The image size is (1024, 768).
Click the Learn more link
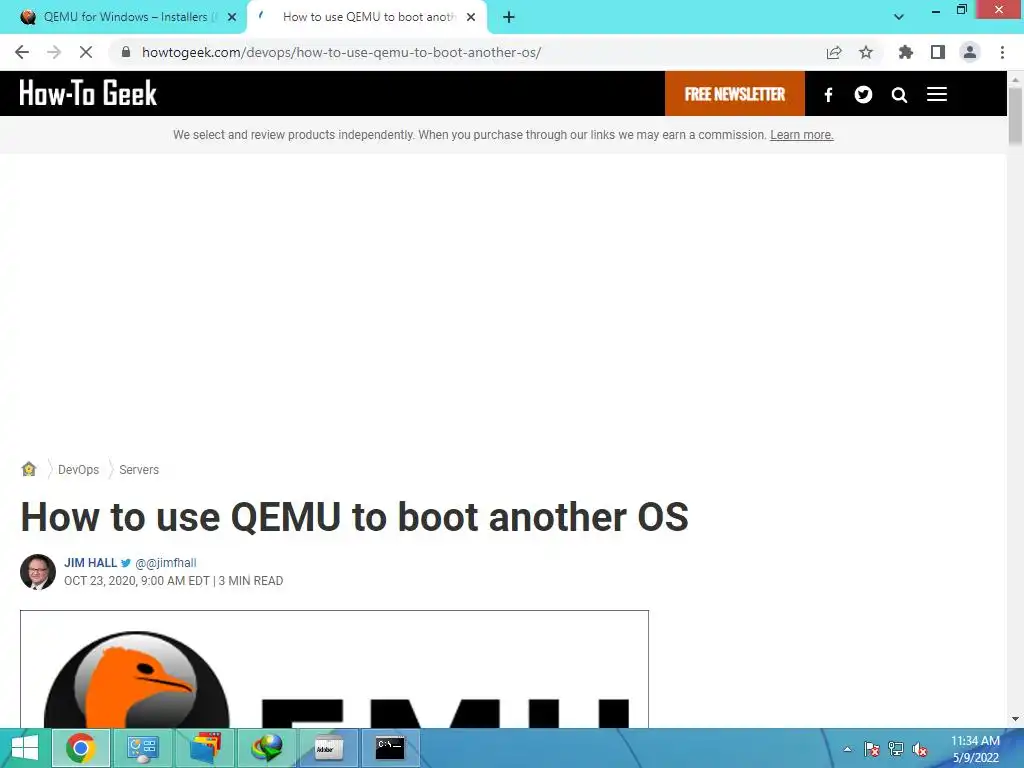tap(801, 135)
